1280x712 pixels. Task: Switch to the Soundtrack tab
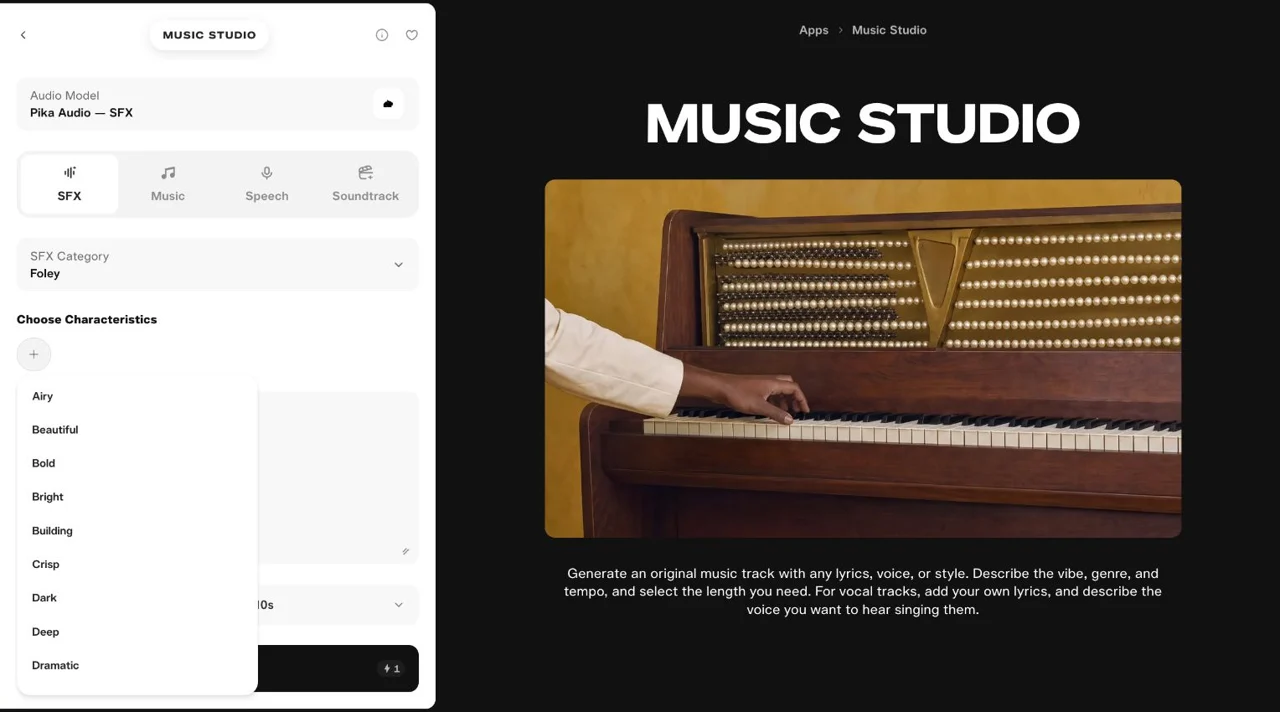pyautogui.click(x=365, y=184)
